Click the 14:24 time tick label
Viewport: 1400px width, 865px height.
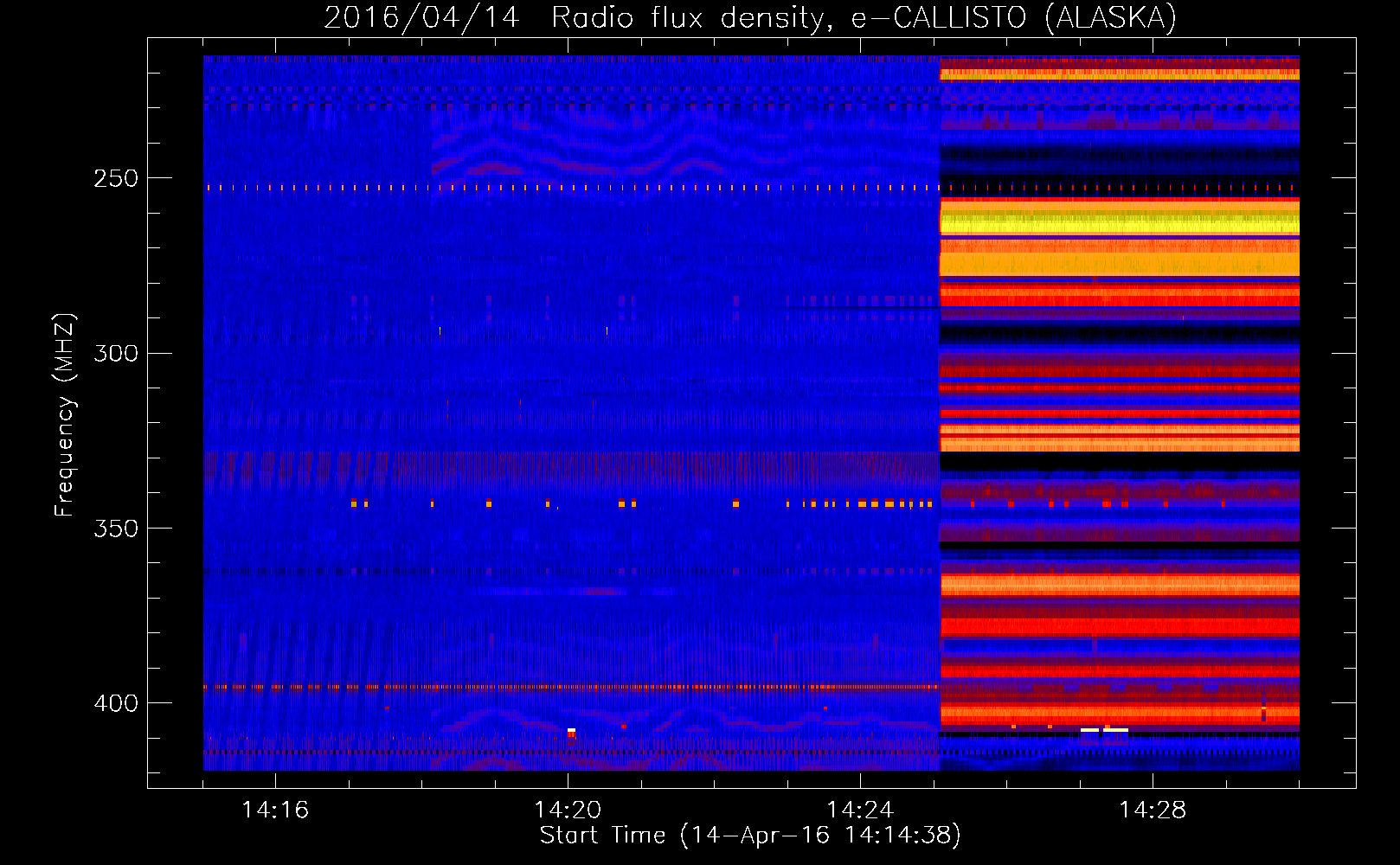click(860, 810)
